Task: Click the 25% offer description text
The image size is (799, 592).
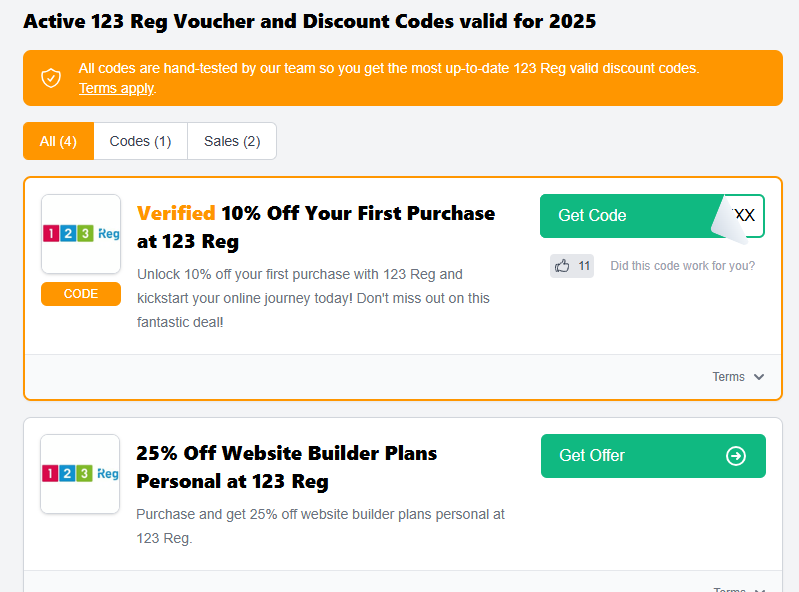Action: [320, 526]
